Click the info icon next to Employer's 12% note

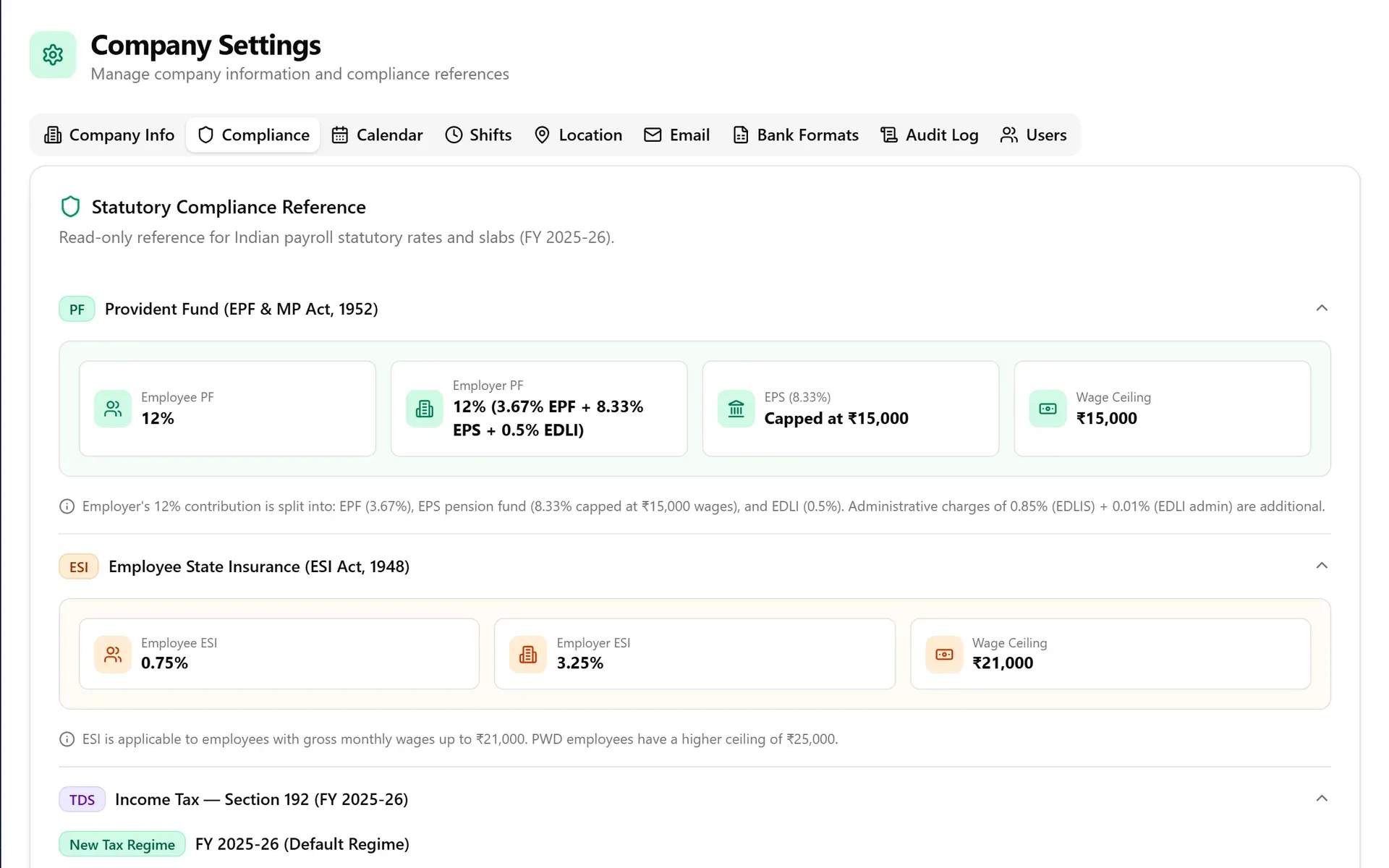pyautogui.click(x=67, y=506)
